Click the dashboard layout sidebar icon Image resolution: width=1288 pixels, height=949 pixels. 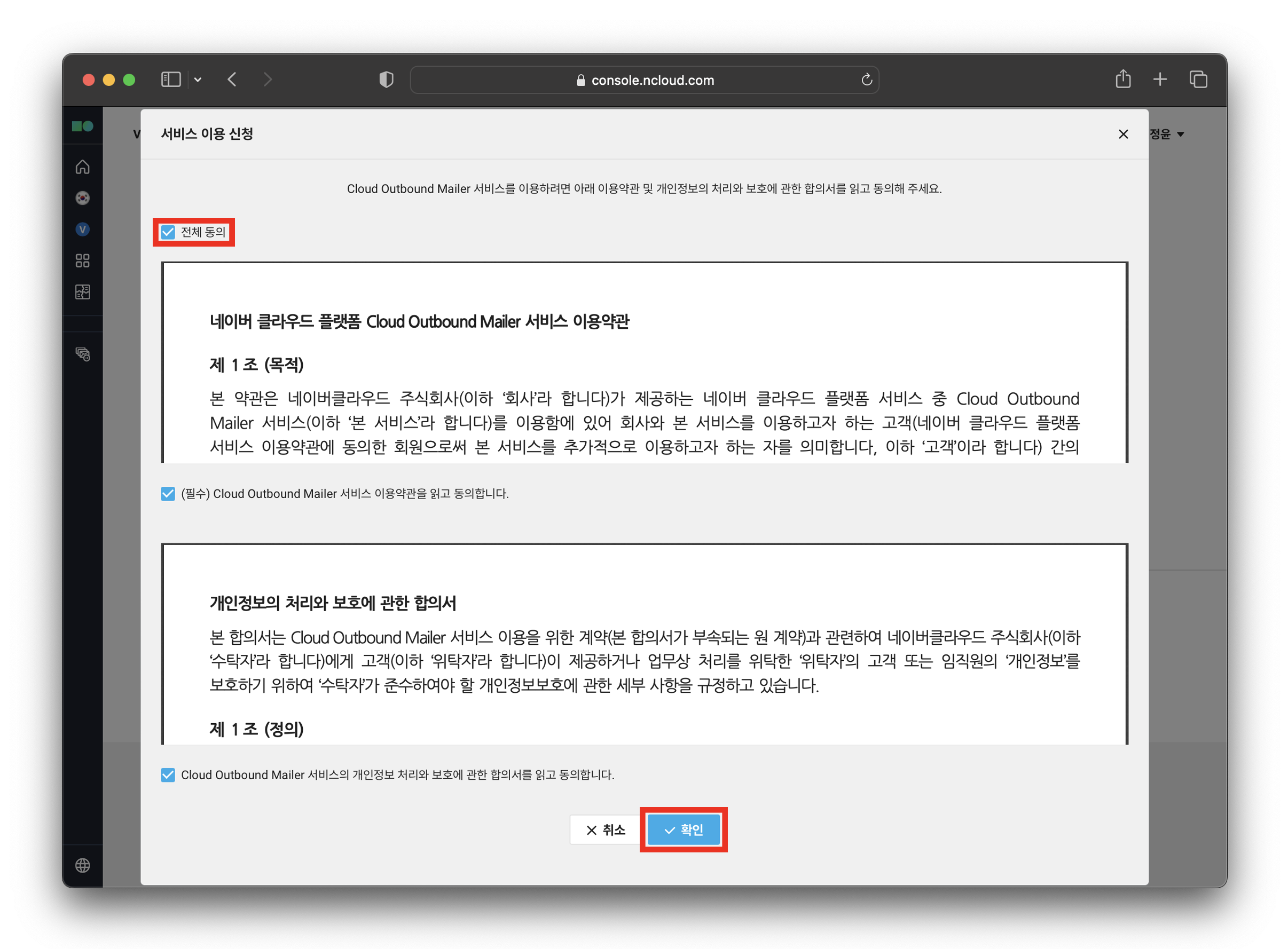tap(83, 292)
